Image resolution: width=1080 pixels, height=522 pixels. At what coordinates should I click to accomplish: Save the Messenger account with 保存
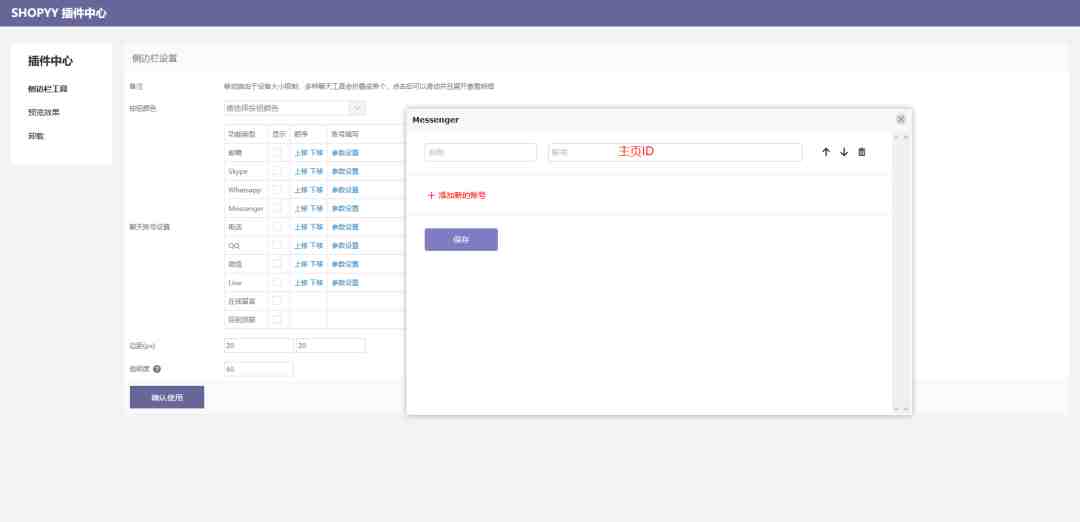click(x=461, y=240)
